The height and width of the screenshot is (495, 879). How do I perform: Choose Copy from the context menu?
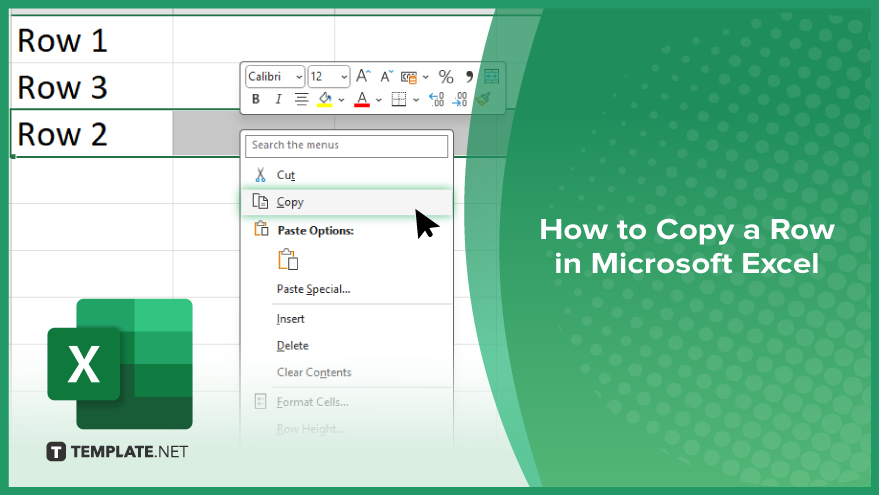(346, 202)
